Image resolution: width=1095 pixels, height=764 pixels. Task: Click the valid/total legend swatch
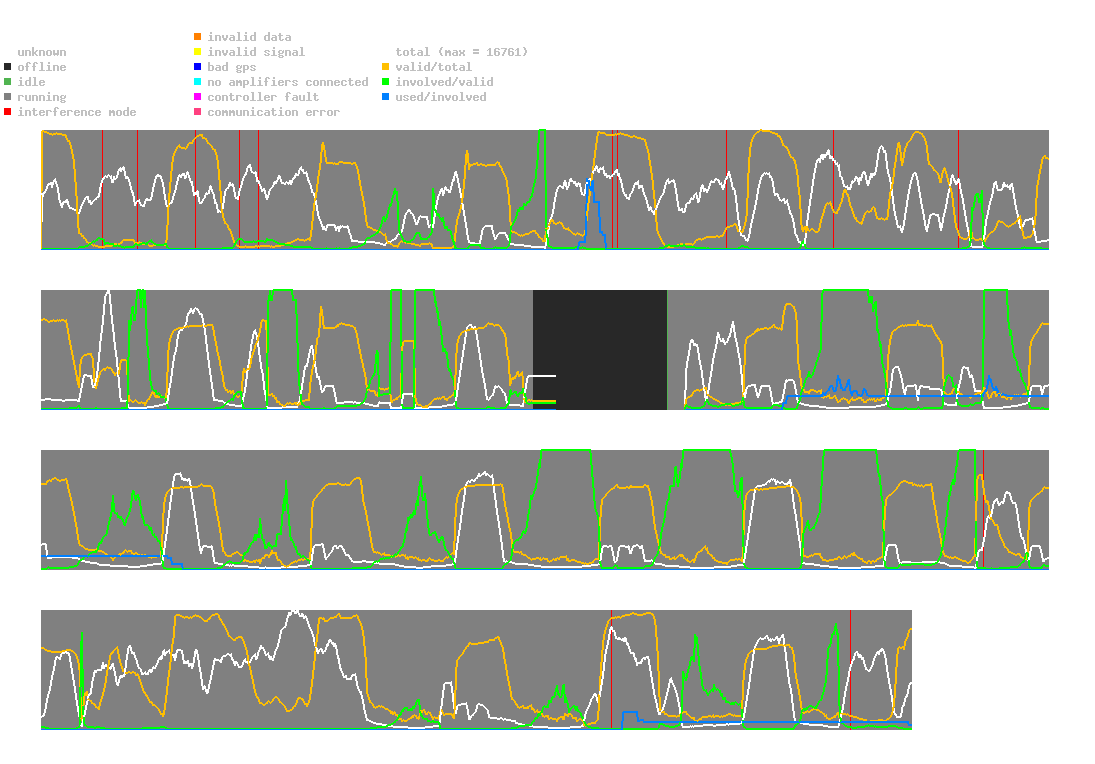(385, 67)
